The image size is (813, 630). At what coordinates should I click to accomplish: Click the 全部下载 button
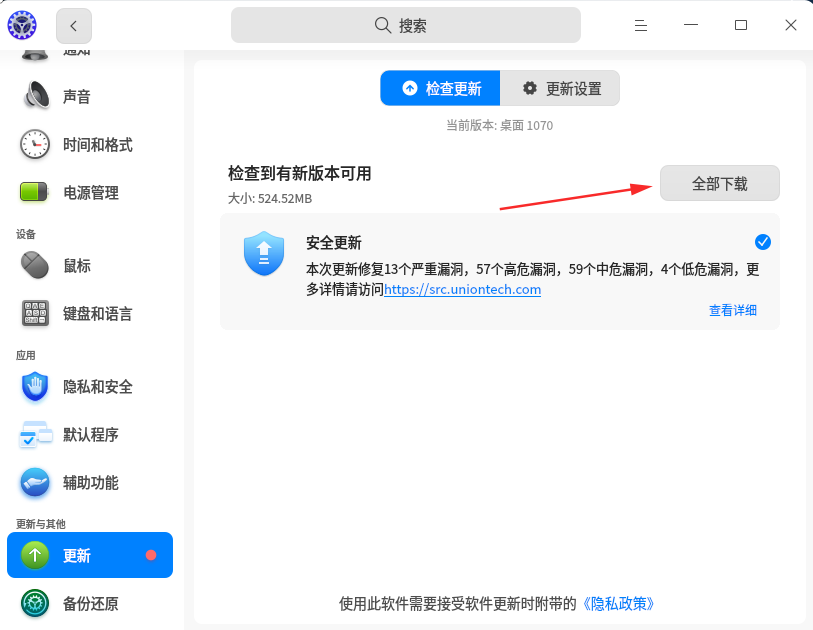(x=720, y=183)
